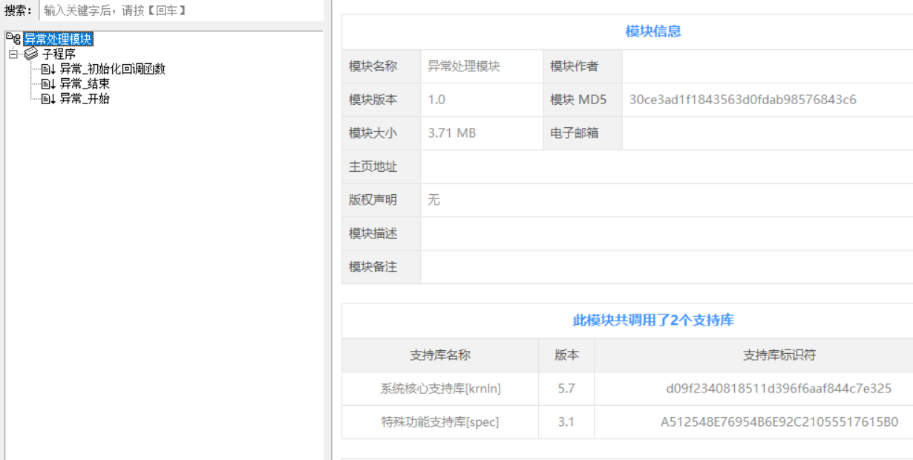Select the 异常_结束 subroutine label

[84, 84]
